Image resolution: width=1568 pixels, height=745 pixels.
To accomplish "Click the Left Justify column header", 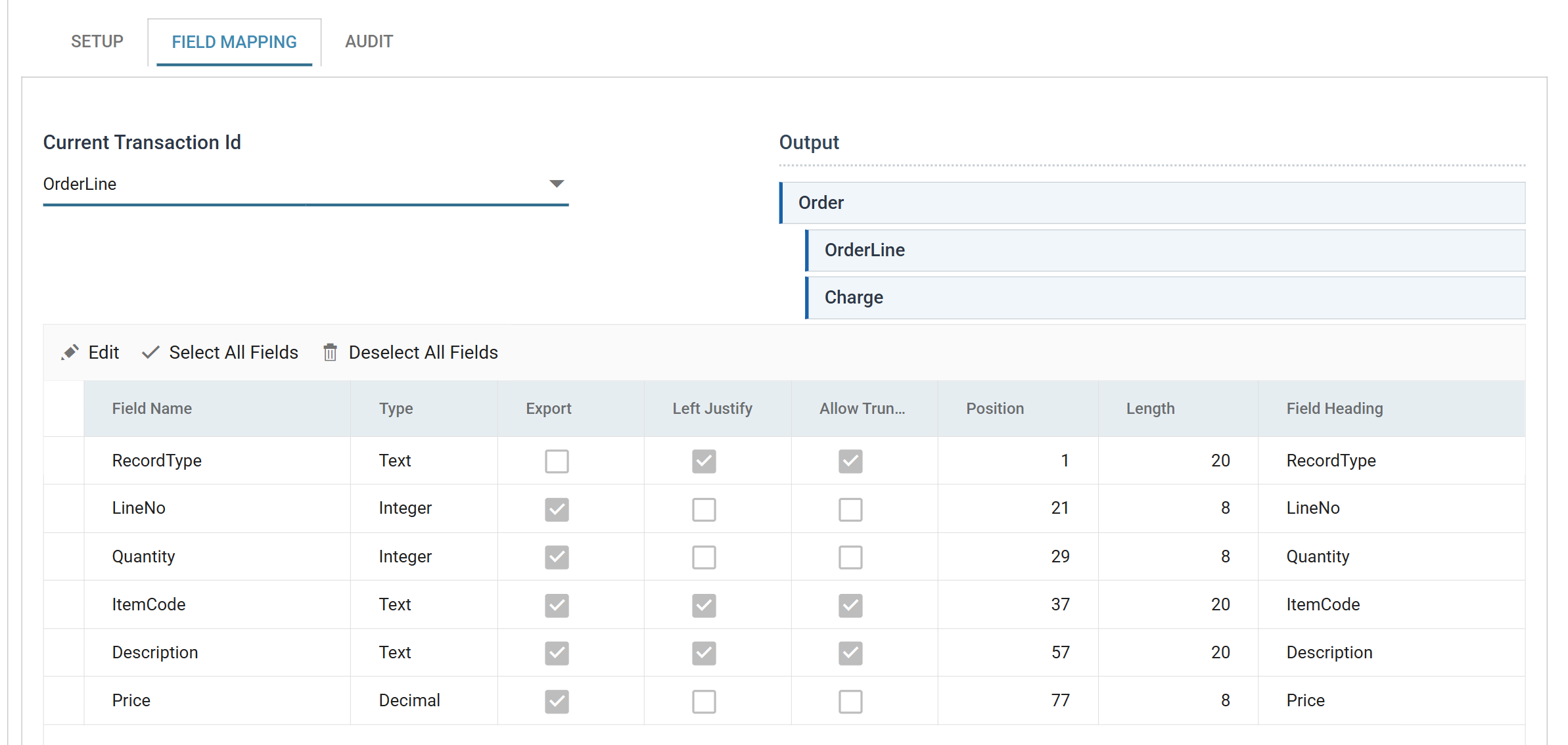I will (718, 409).
